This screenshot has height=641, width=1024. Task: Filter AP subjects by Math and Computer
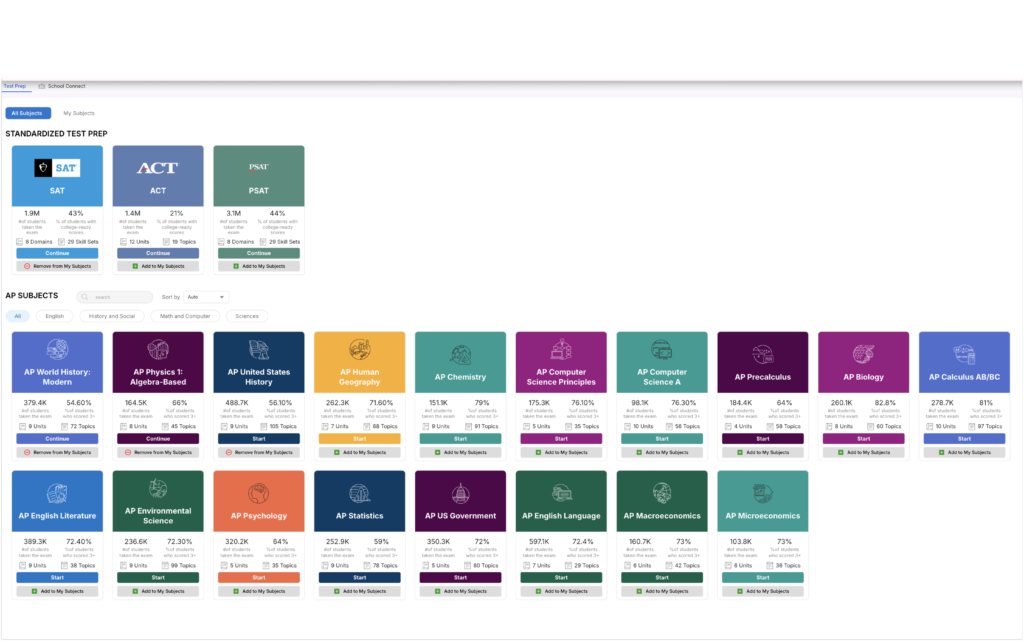pos(185,316)
